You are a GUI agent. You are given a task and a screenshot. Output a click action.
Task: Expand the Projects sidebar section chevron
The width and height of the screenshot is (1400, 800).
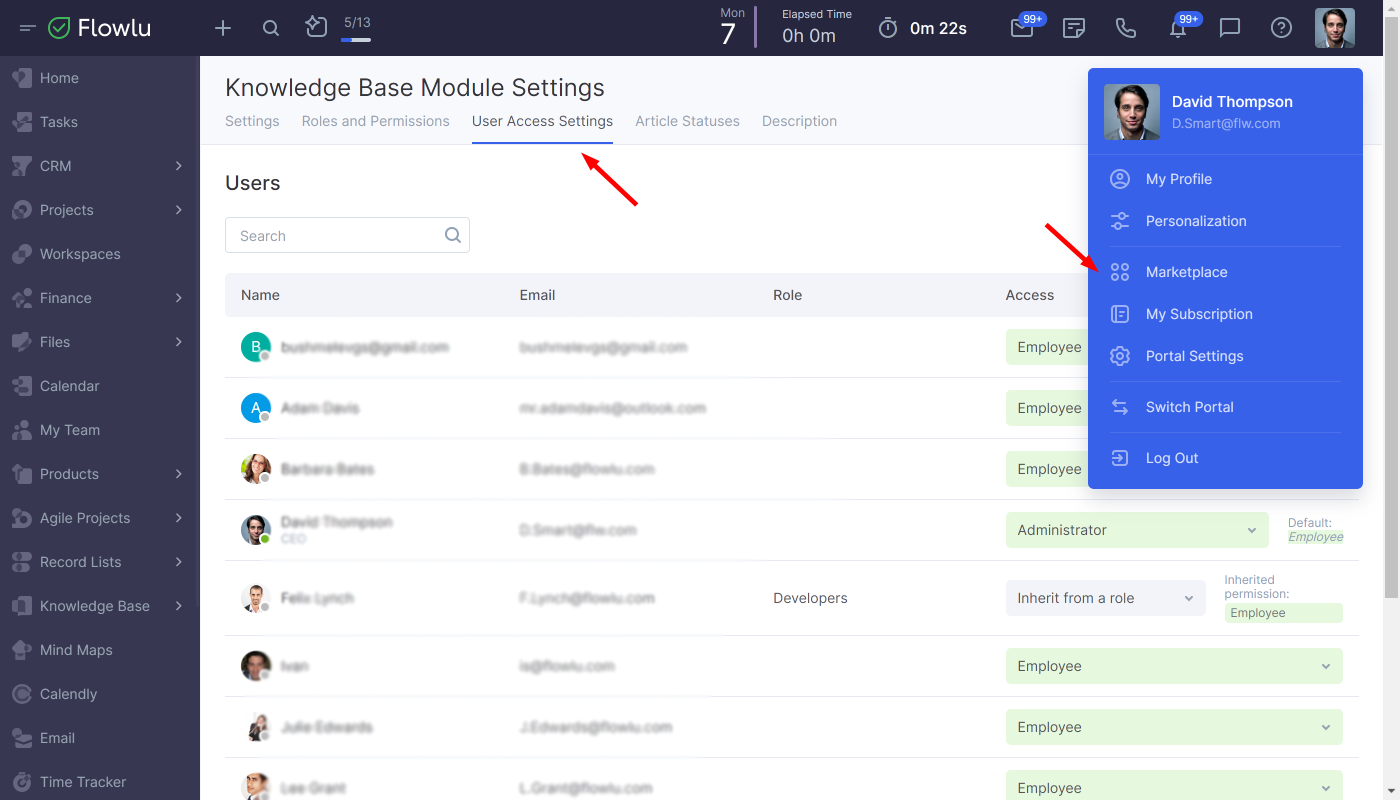179,210
